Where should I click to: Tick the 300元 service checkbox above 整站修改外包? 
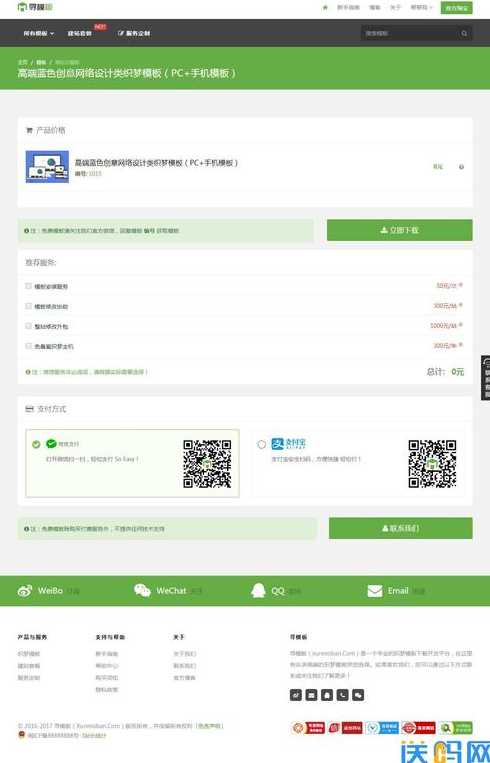coord(28,306)
